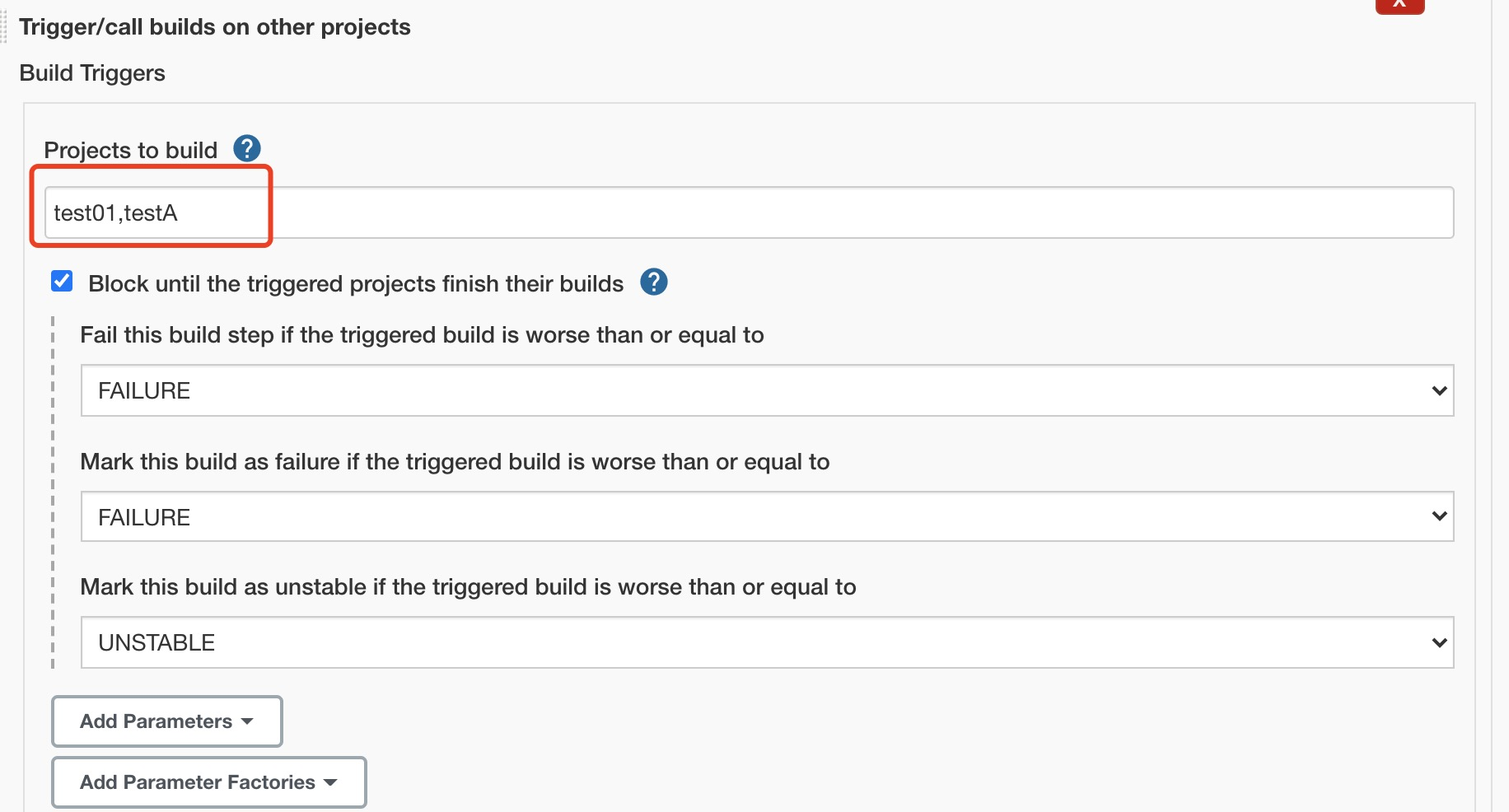The width and height of the screenshot is (1509, 812).
Task: Open the Add Parameters menu
Action: [x=166, y=721]
